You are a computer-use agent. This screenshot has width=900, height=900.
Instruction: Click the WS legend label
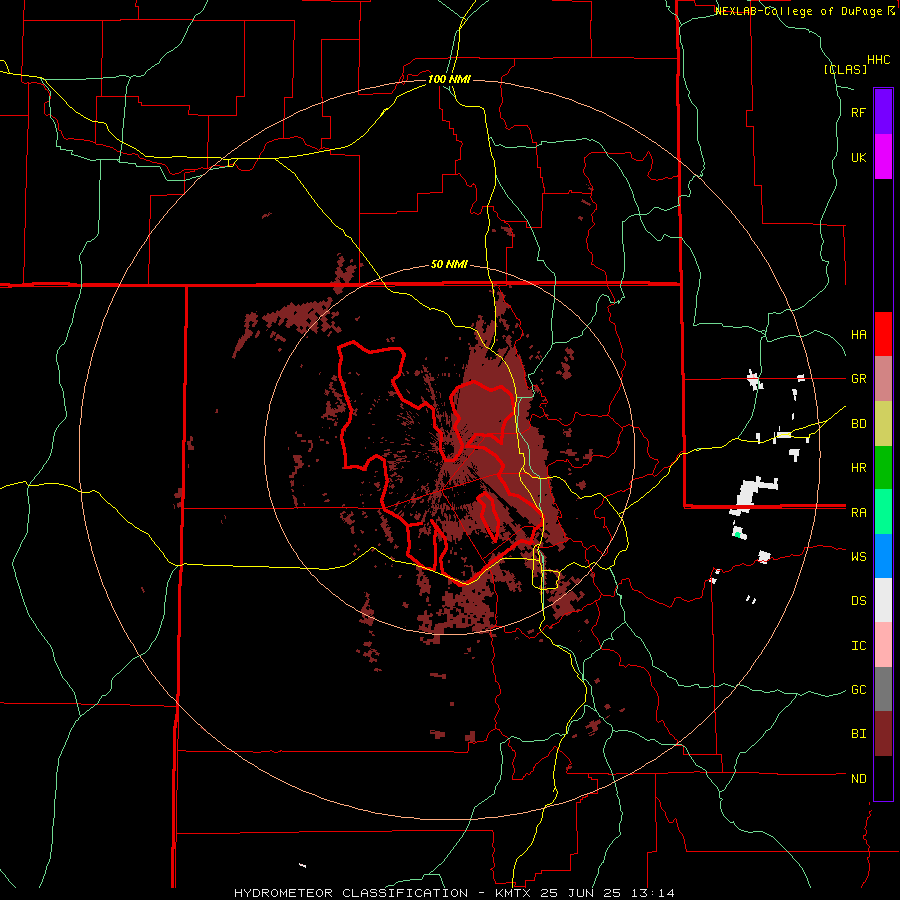point(858,556)
